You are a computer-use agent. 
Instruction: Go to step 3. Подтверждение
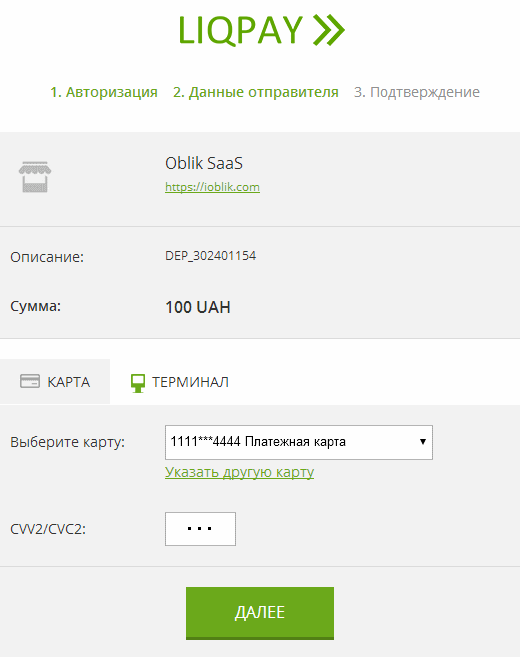(417, 92)
